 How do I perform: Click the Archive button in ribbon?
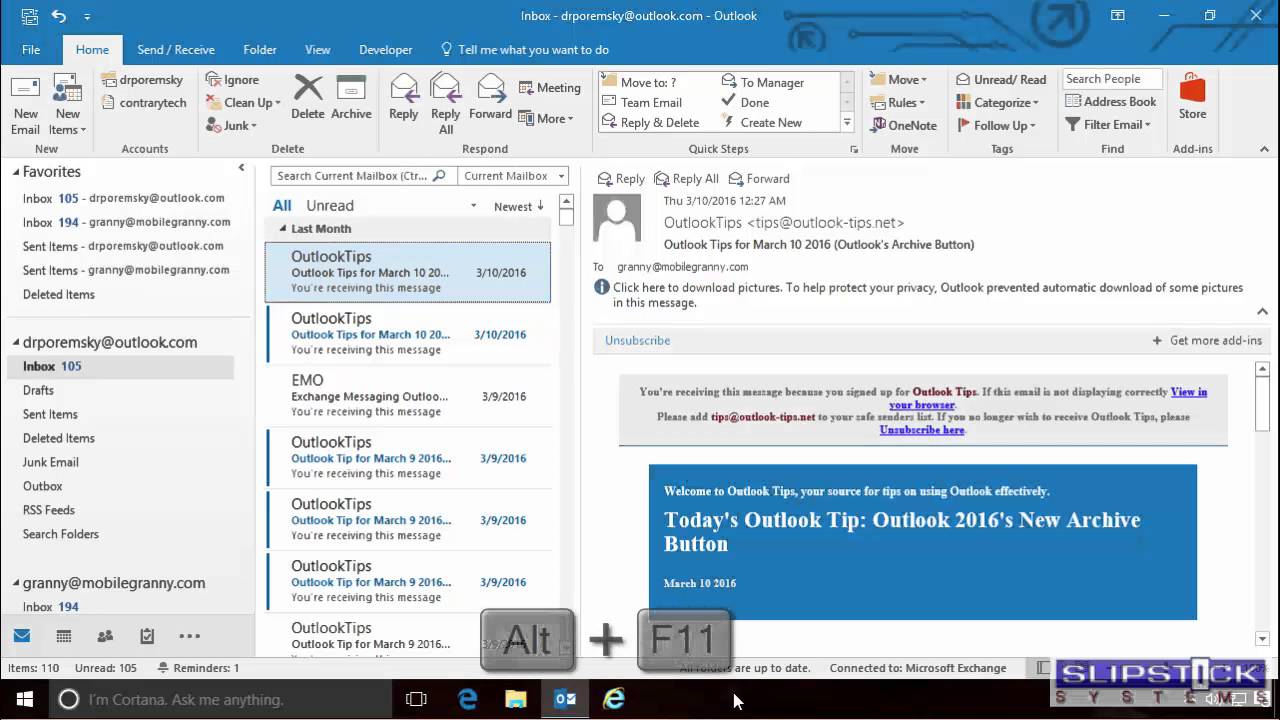click(x=351, y=97)
